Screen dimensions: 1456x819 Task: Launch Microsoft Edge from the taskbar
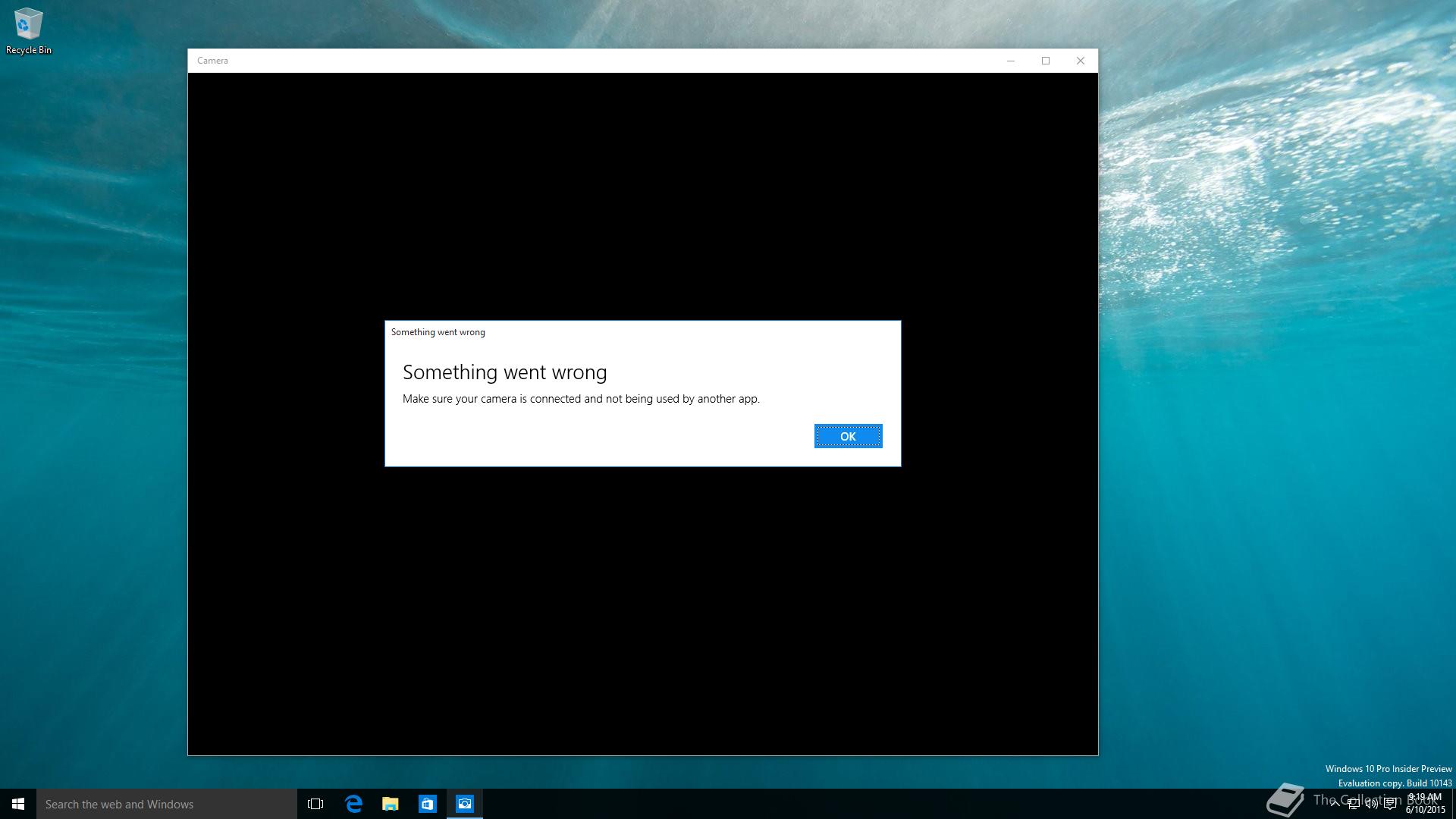click(x=353, y=804)
